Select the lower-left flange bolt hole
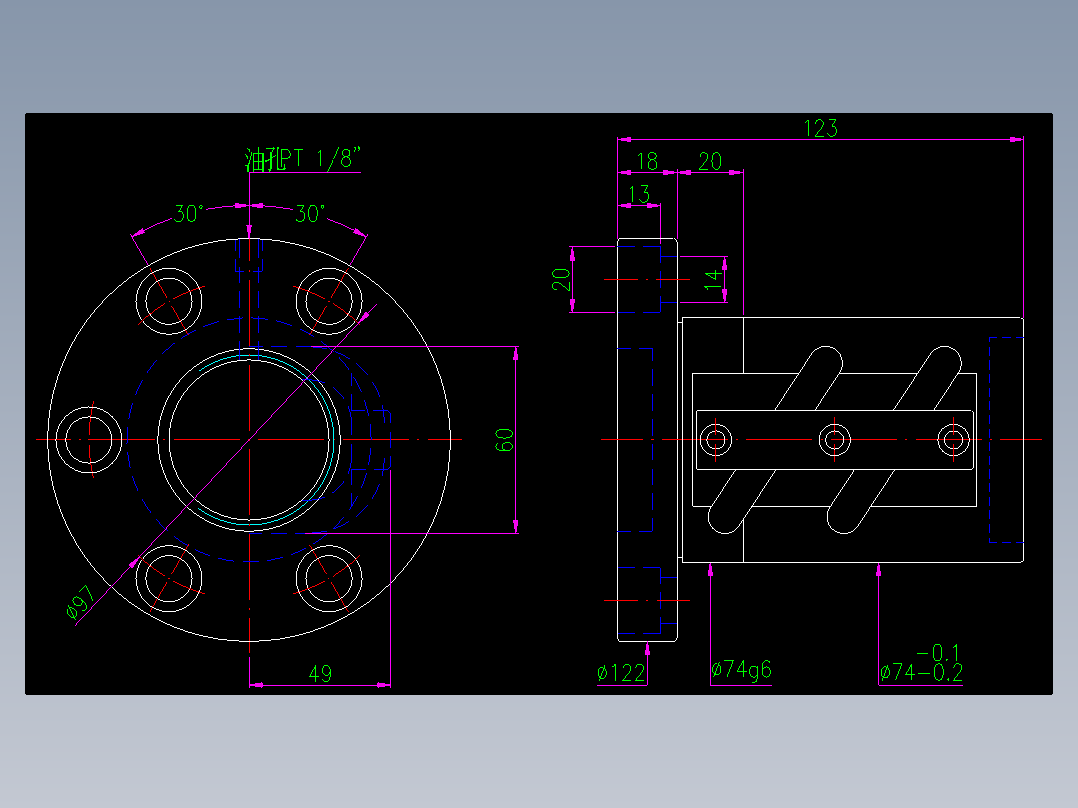The width and height of the screenshot is (1078, 808). [168, 578]
